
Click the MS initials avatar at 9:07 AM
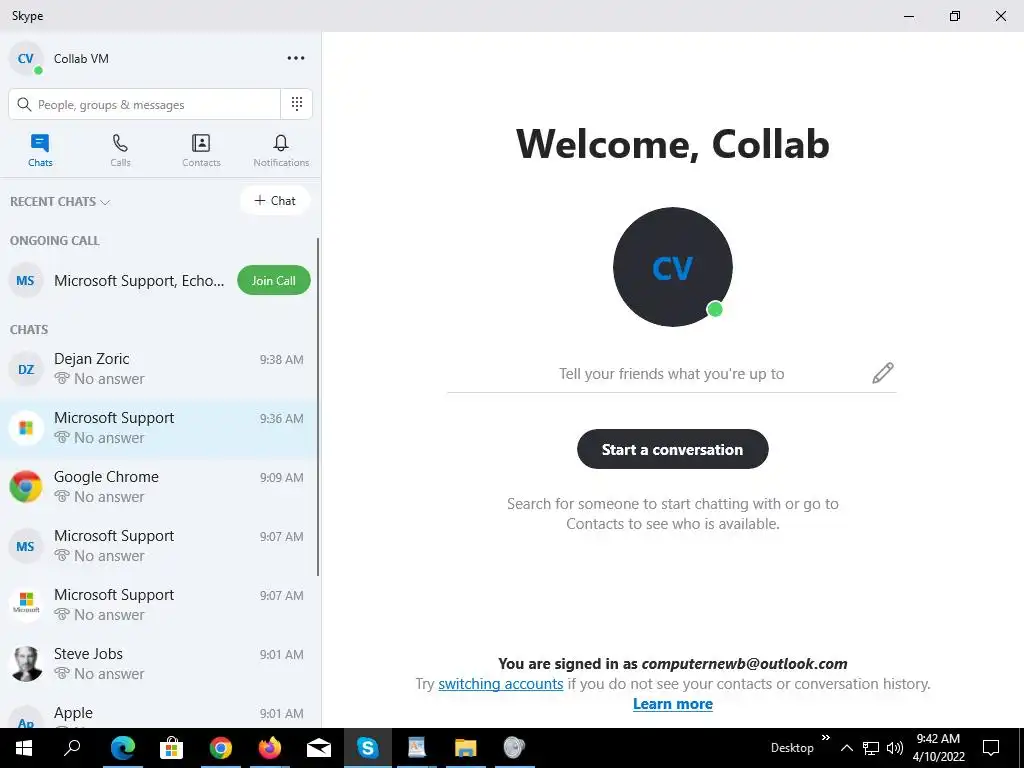point(25,546)
